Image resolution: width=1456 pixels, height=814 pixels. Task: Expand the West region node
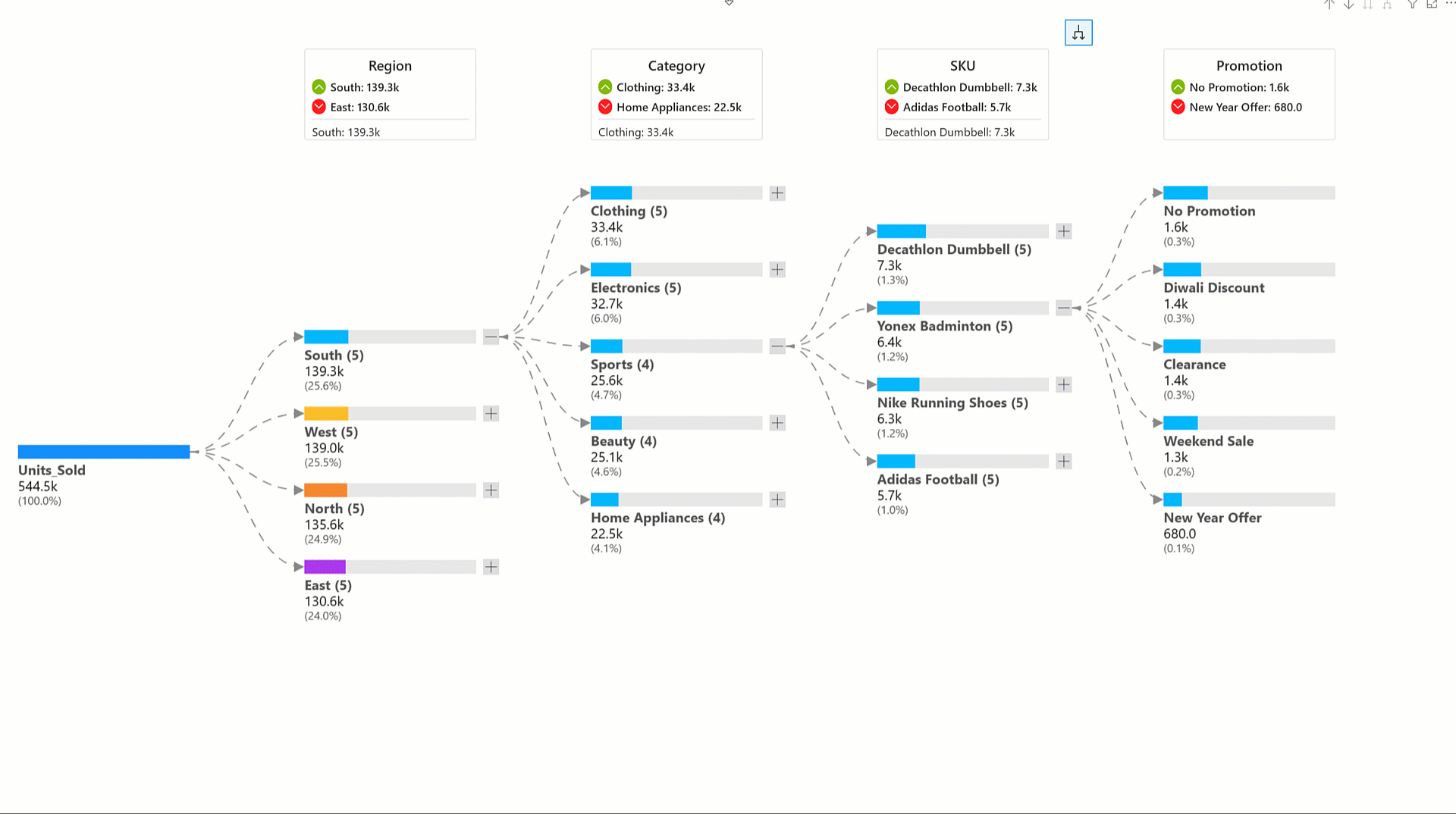click(x=491, y=414)
